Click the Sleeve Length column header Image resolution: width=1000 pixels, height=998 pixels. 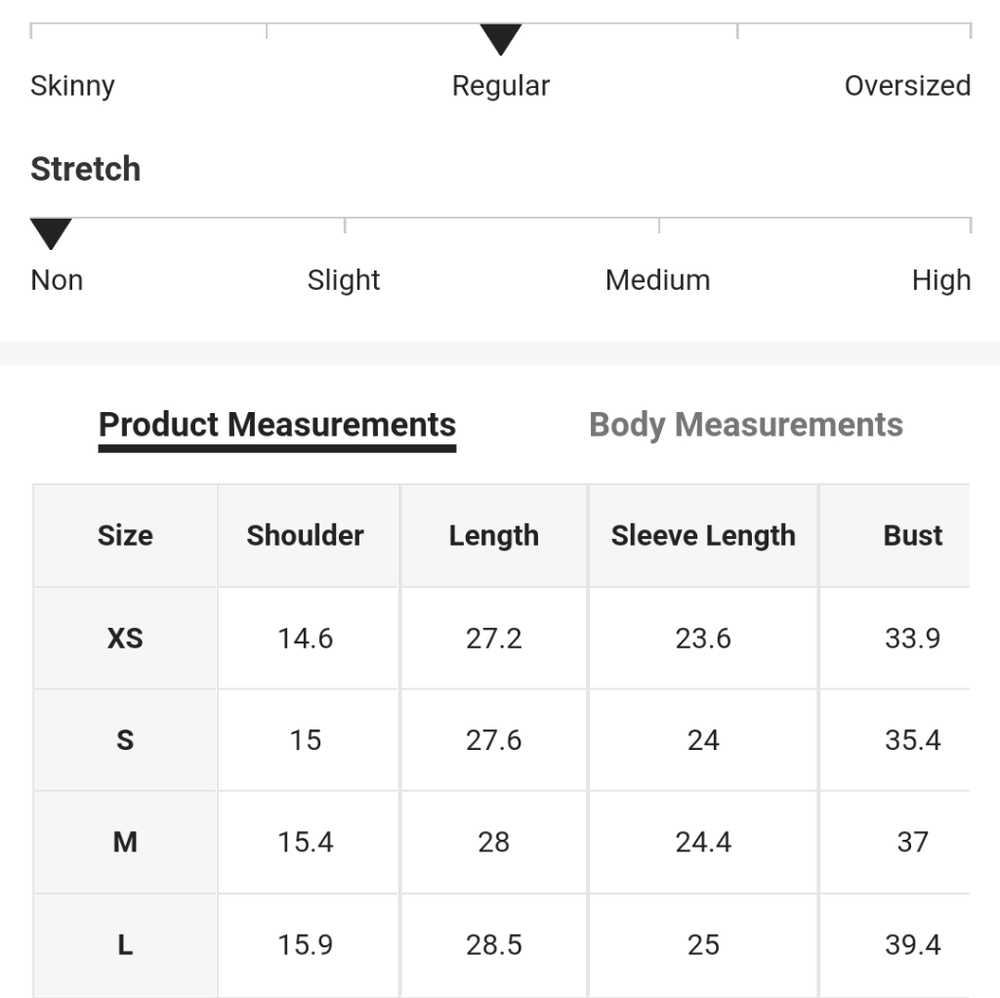point(703,536)
